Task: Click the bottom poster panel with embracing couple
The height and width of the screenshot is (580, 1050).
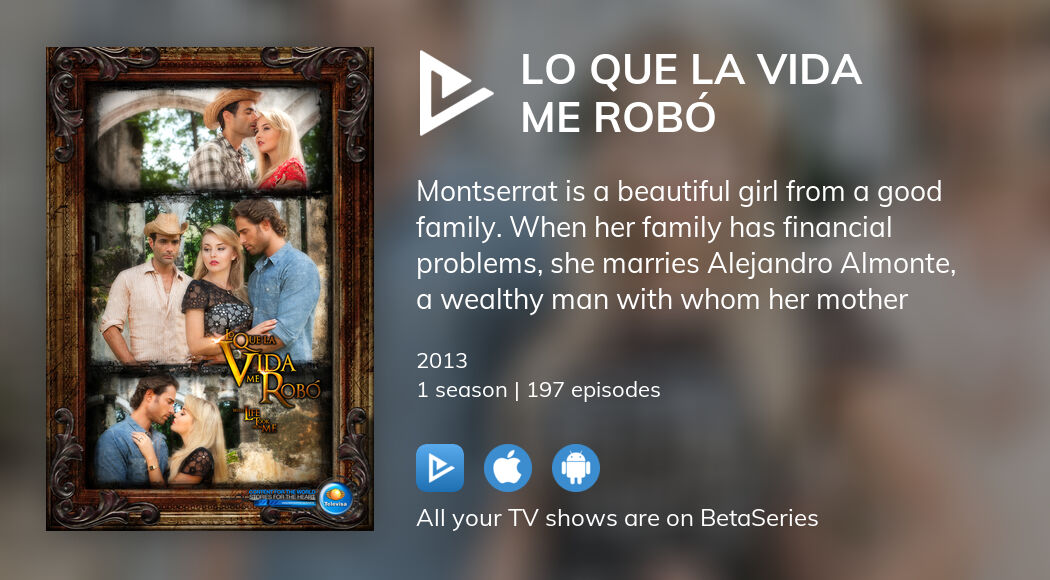Action: click(209, 429)
